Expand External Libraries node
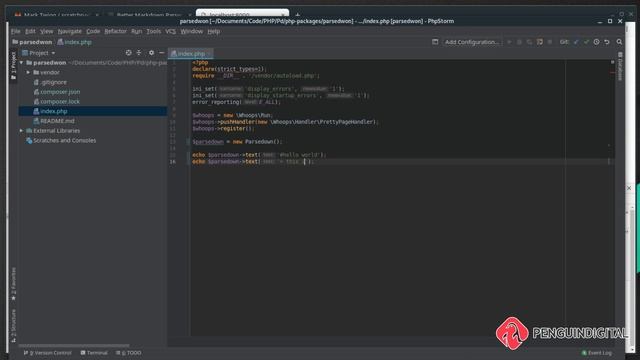 coord(22,131)
